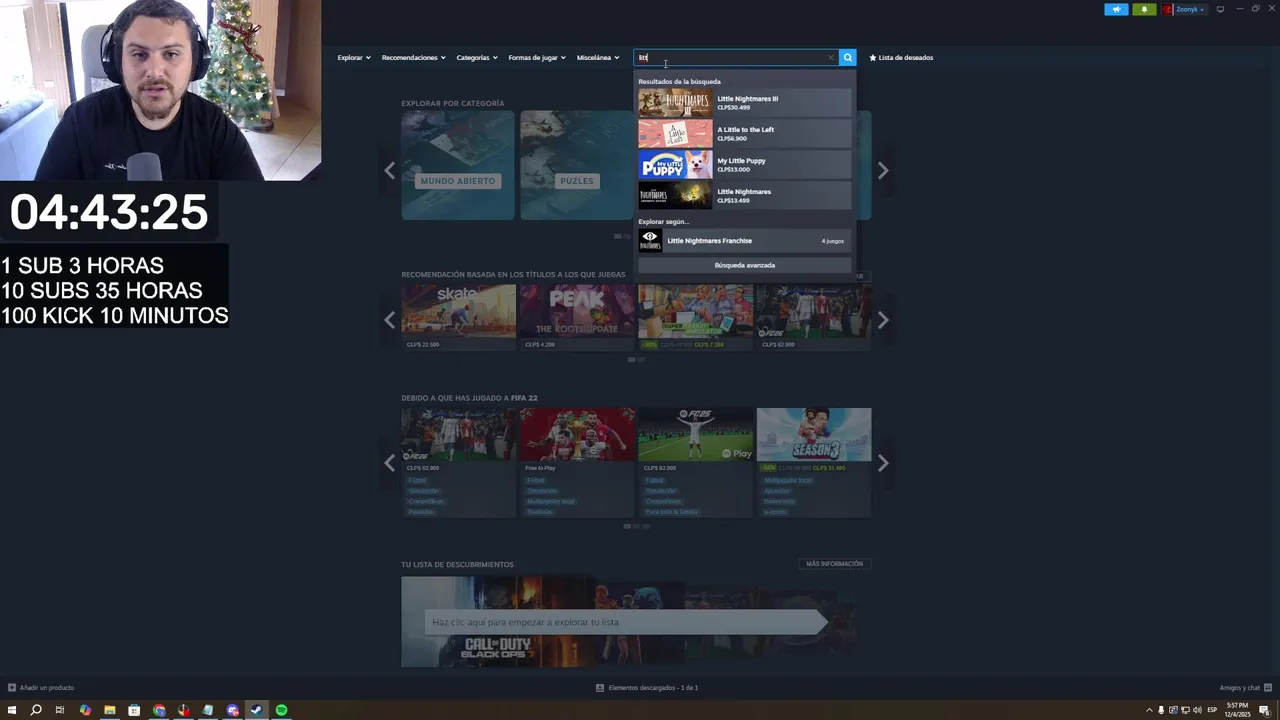Open the Lista de deseados wishlist
The height and width of the screenshot is (720, 1280).
tap(901, 57)
